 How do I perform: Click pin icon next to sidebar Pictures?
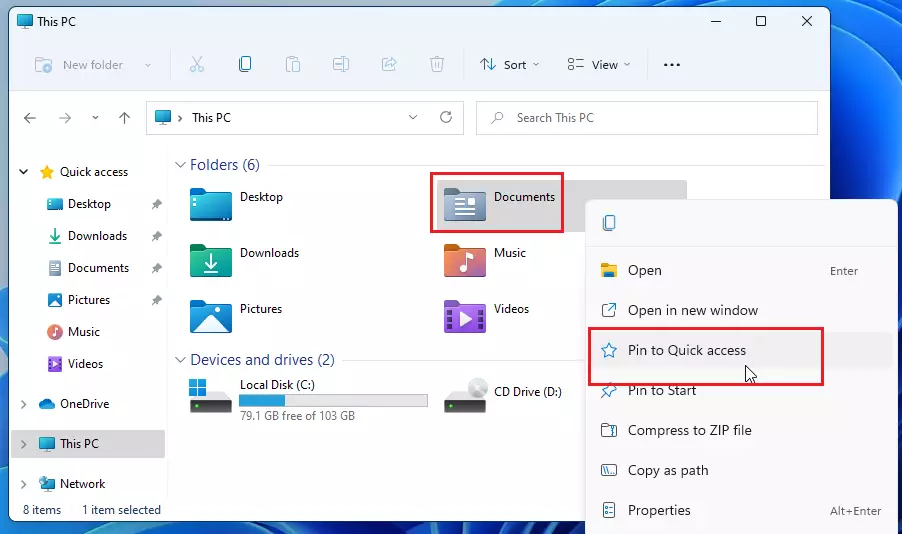coord(156,300)
